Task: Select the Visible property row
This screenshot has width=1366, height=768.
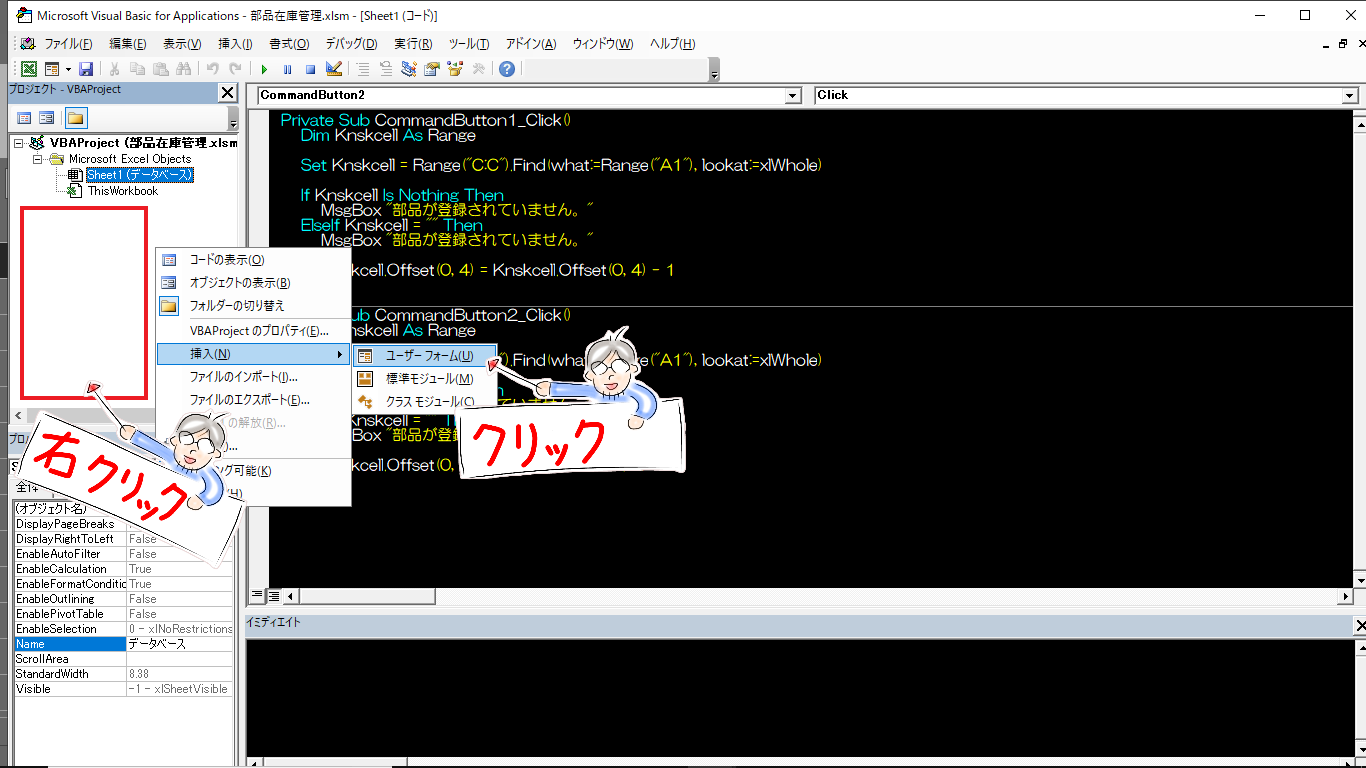Action: point(124,689)
